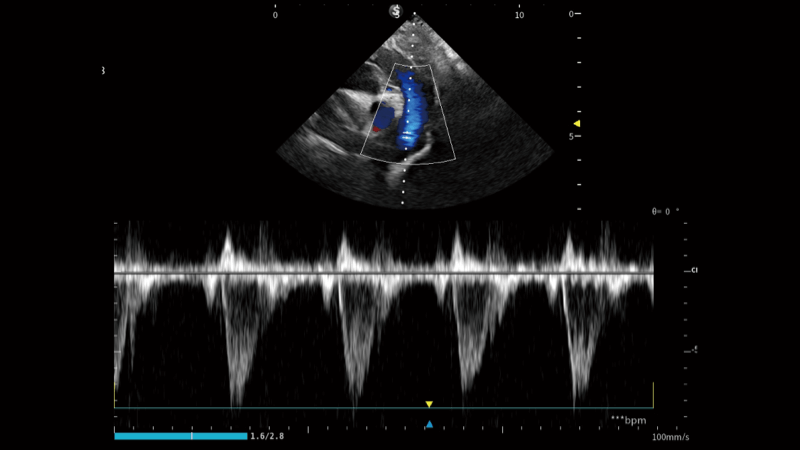Click the blue upward triangle marker
The width and height of the screenshot is (800, 450).
tap(429, 425)
